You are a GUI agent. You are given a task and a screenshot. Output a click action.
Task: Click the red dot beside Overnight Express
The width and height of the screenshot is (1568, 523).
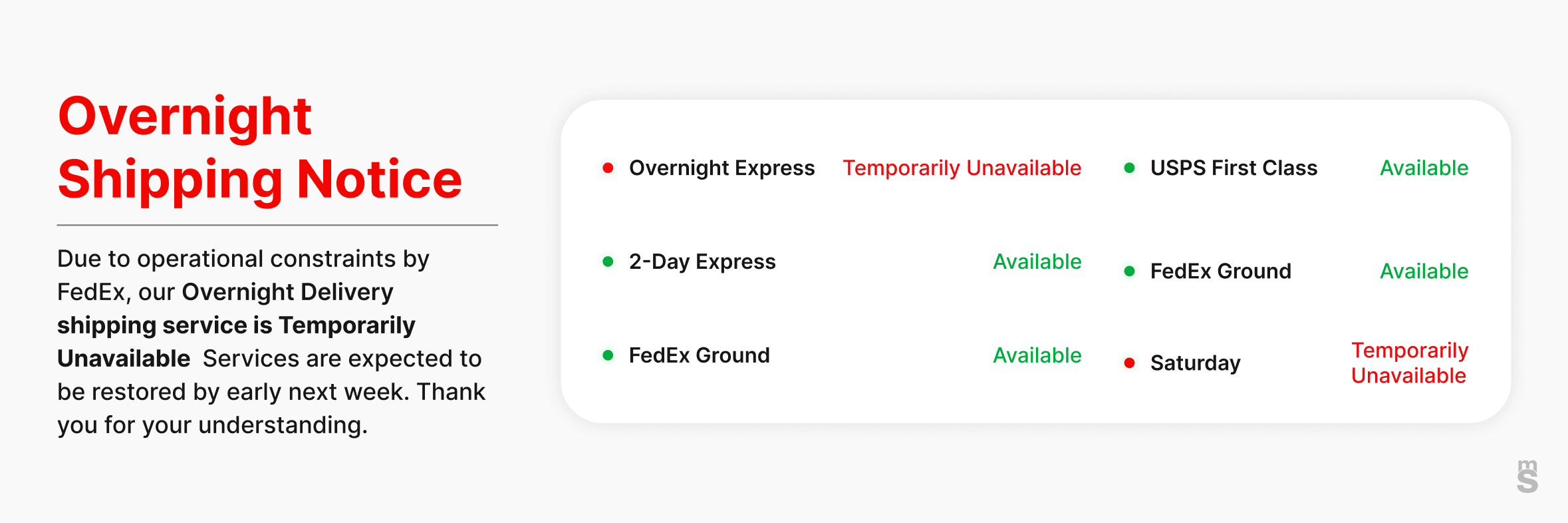(608, 168)
